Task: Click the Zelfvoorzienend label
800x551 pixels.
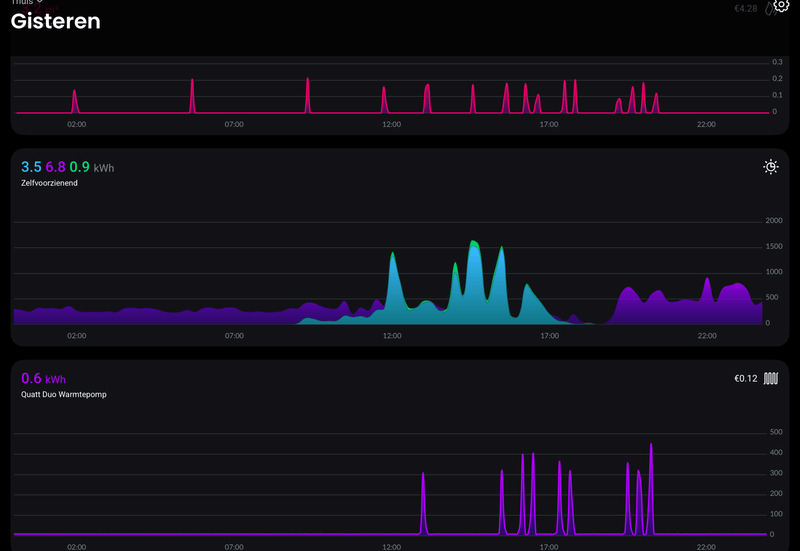Action: pos(49,183)
